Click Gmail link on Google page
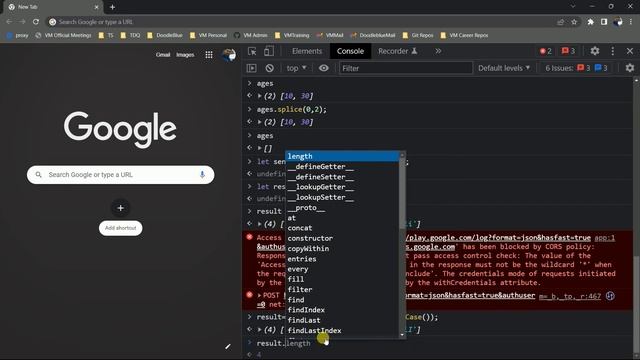This screenshot has width=640, height=360. (163, 55)
